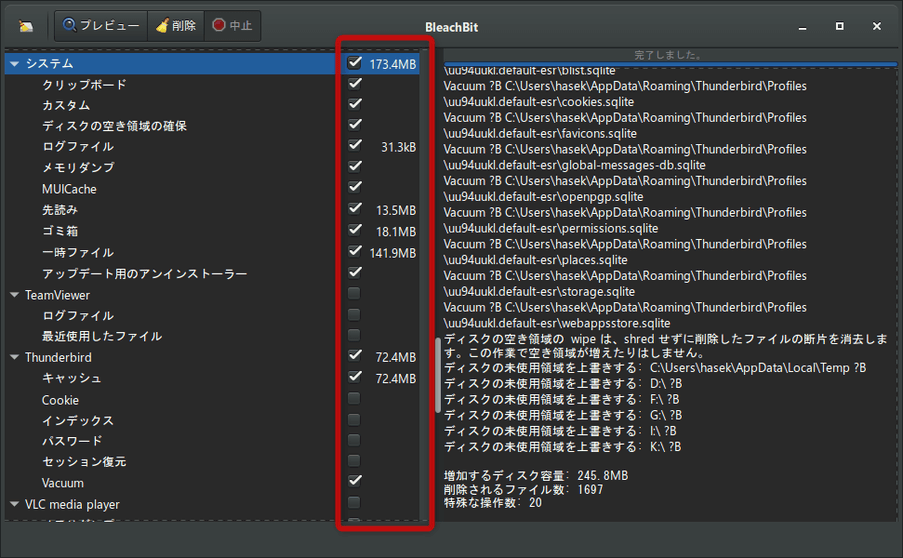Select the カスタム tree item
This screenshot has height=558, width=903.
pos(66,105)
